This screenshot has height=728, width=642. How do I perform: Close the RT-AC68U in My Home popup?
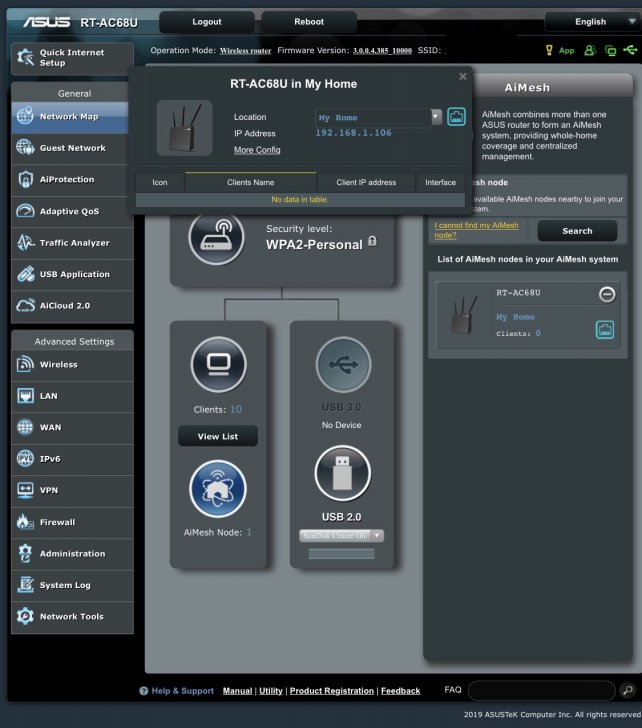pos(463,77)
